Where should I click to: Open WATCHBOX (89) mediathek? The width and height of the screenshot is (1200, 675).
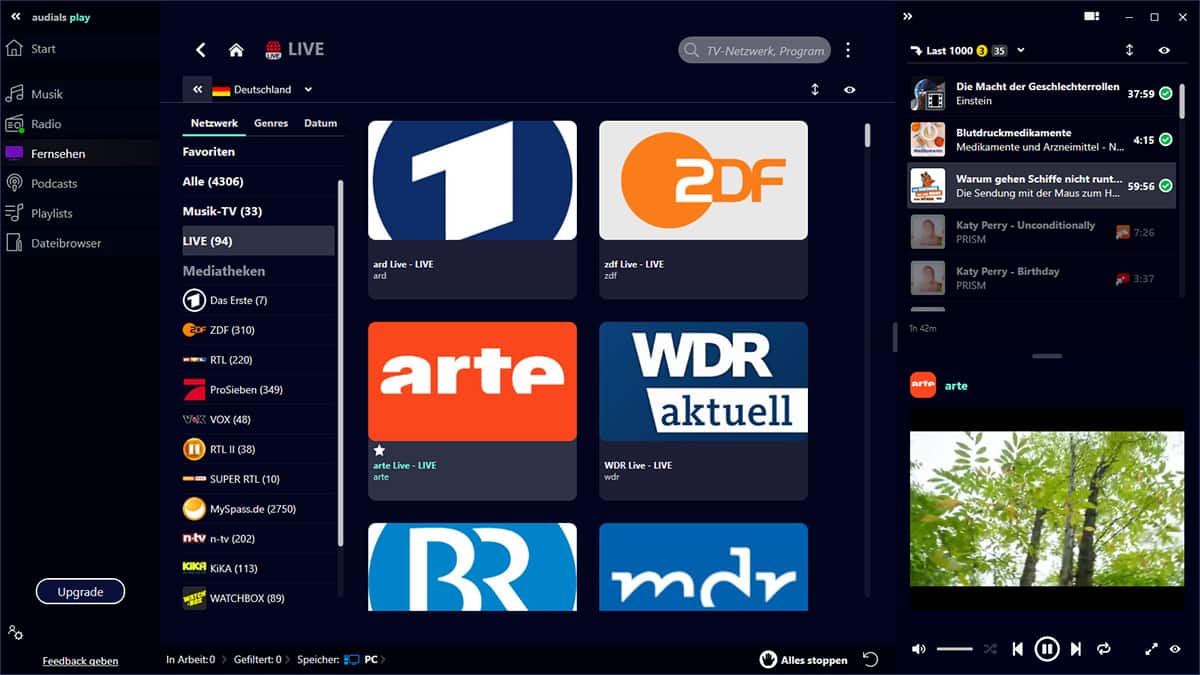pos(258,598)
